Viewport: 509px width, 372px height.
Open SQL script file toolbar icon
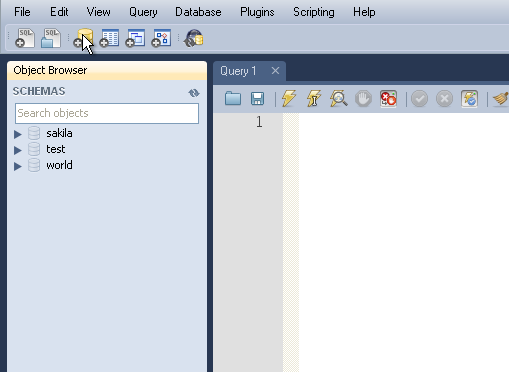point(51,38)
